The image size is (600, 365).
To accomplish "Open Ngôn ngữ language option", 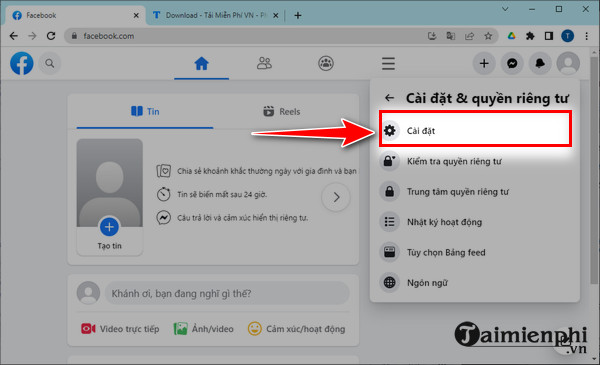I will (474, 283).
